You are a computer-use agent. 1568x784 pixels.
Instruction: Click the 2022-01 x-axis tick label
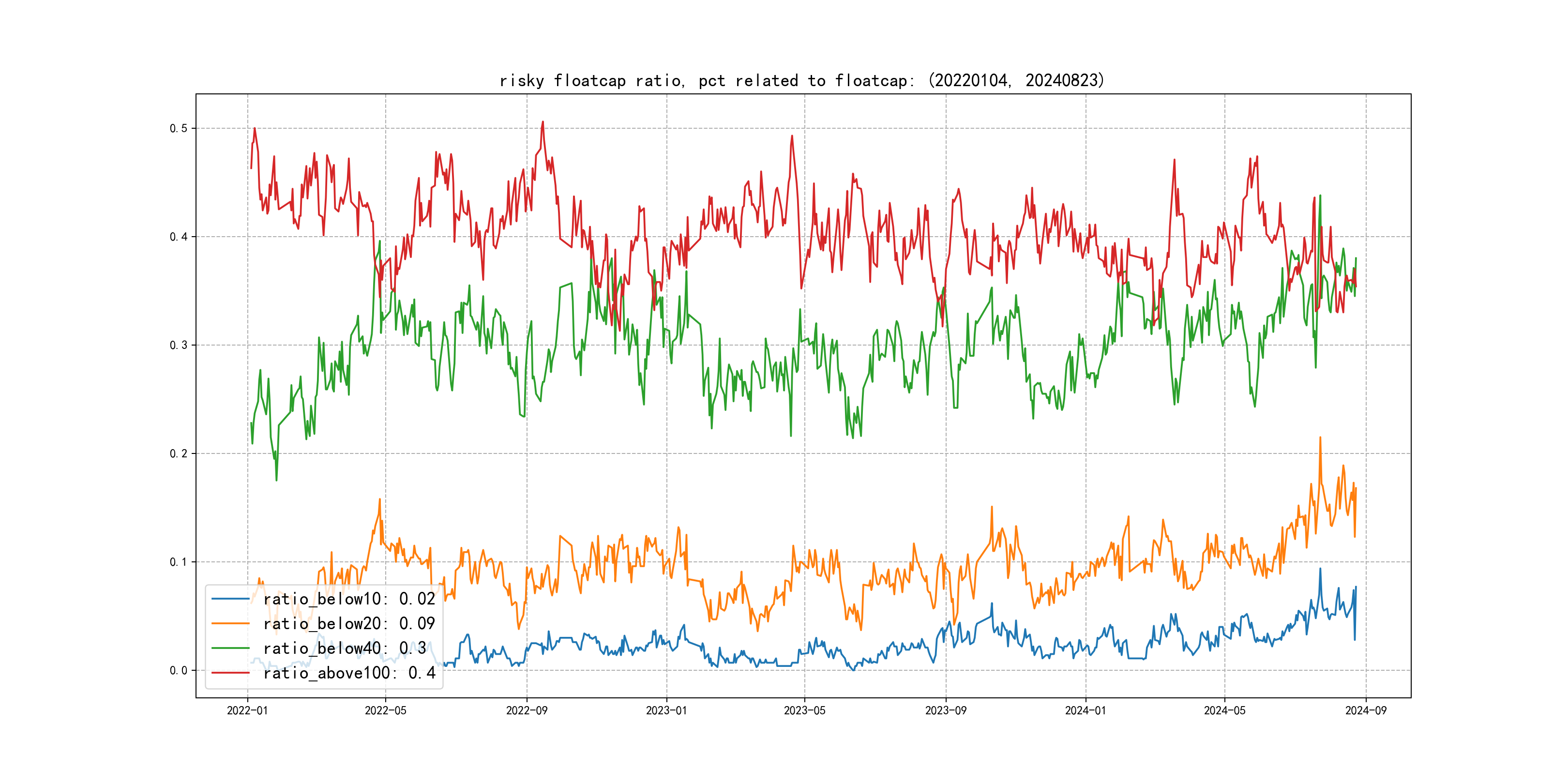[x=247, y=710]
